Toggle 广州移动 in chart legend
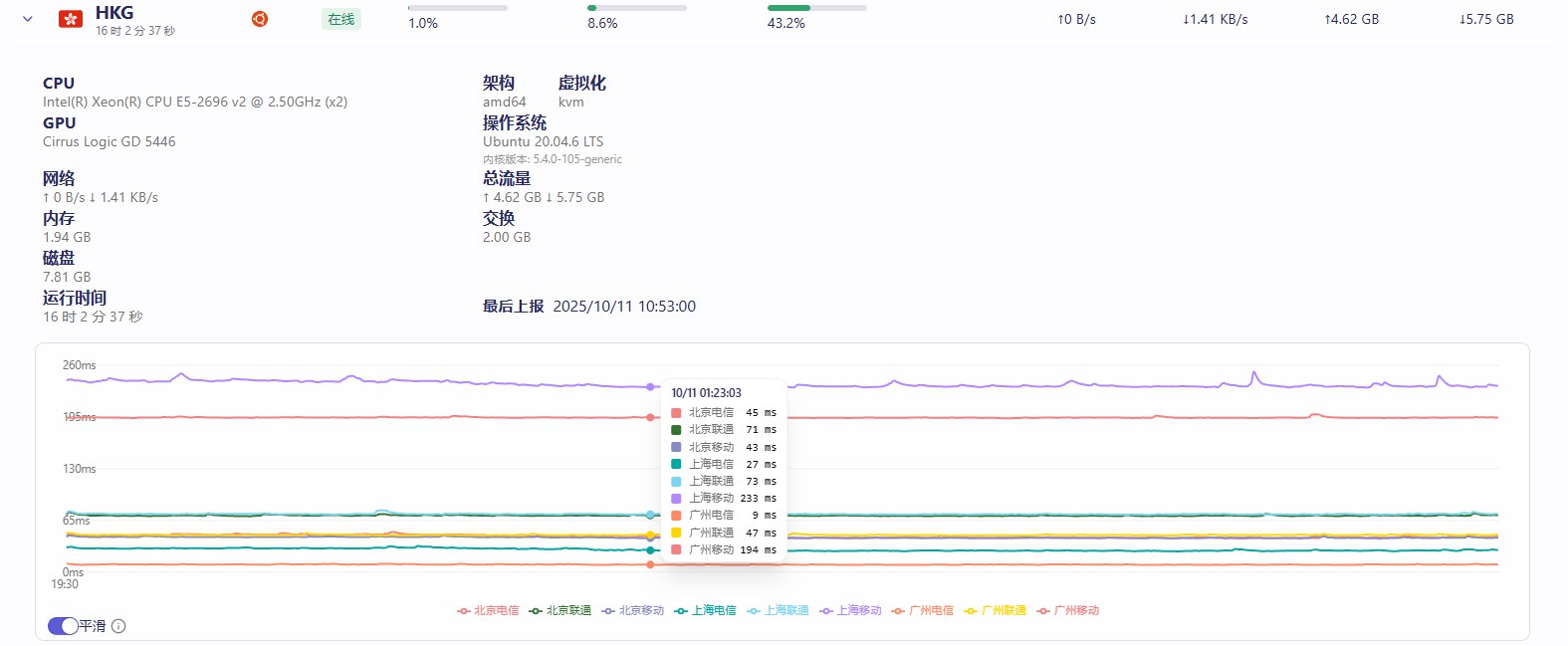1568x646 pixels. pyautogui.click(x=1068, y=611)
